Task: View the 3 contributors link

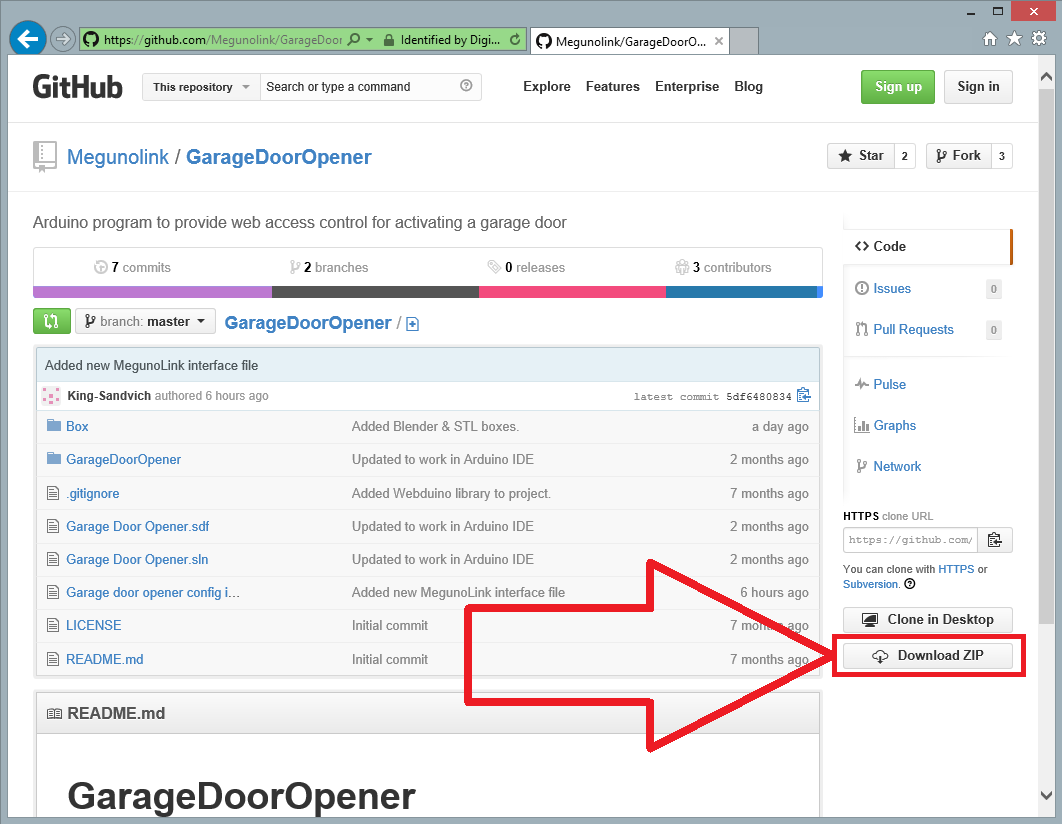Action: (x=723, y=267)
